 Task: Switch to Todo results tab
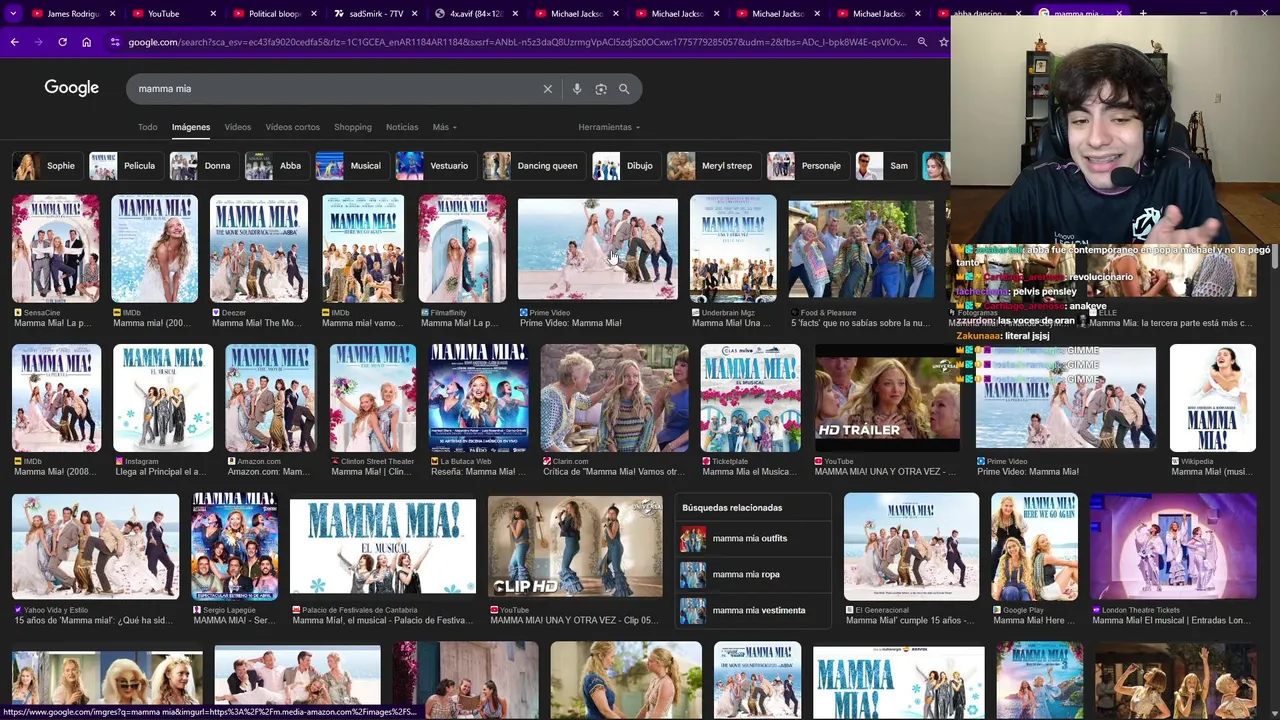pos(148,127)
